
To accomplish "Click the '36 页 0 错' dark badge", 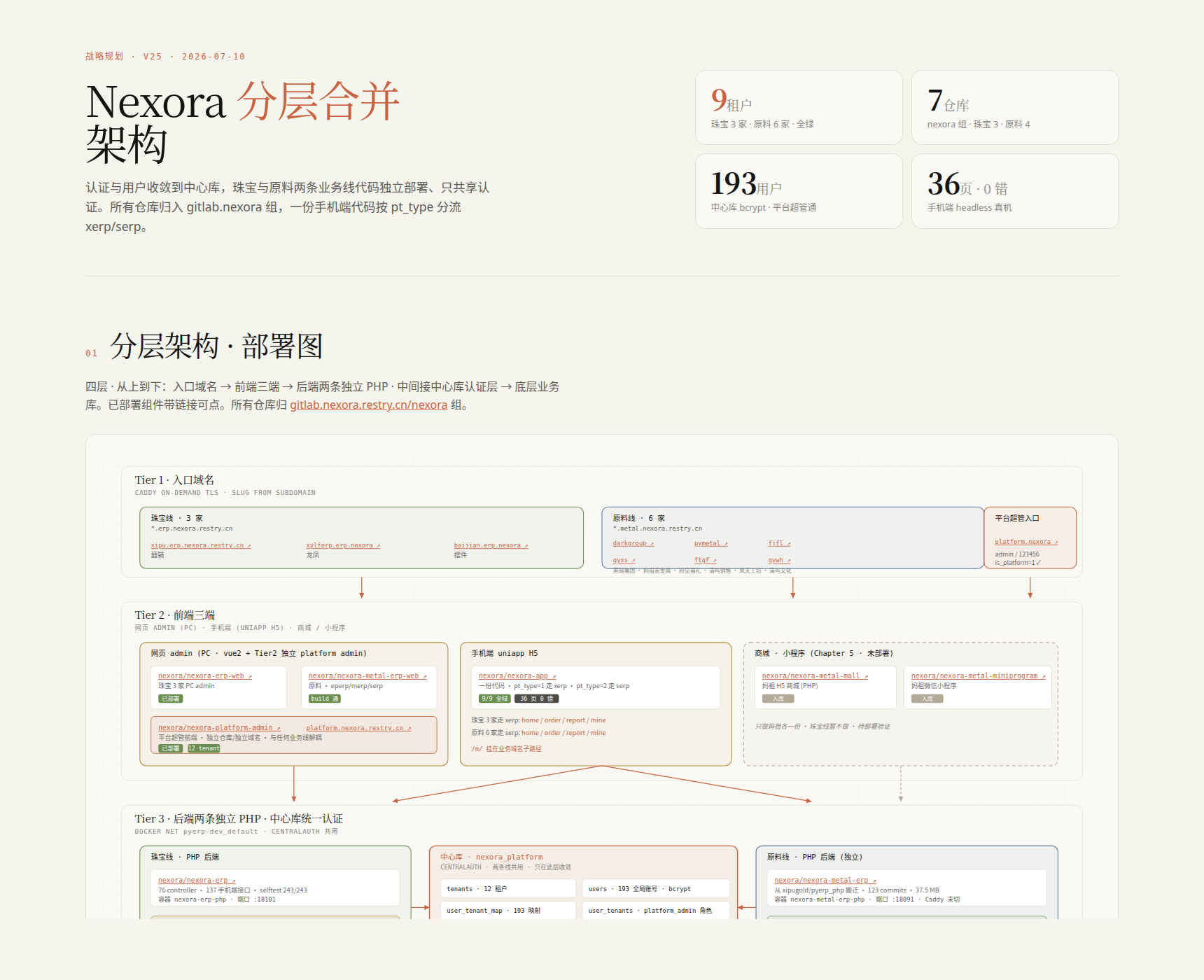I will coord(537,699).
